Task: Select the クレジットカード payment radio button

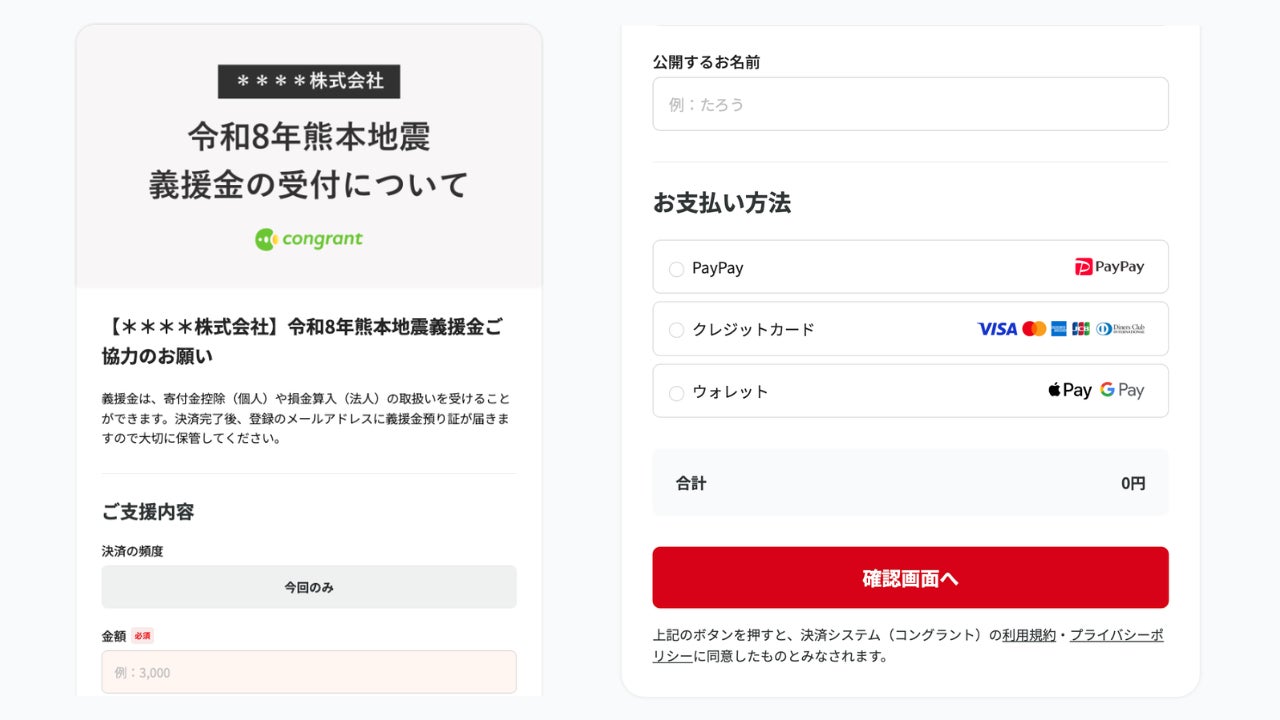Action: pyautogui.click(x=676, y=330)
